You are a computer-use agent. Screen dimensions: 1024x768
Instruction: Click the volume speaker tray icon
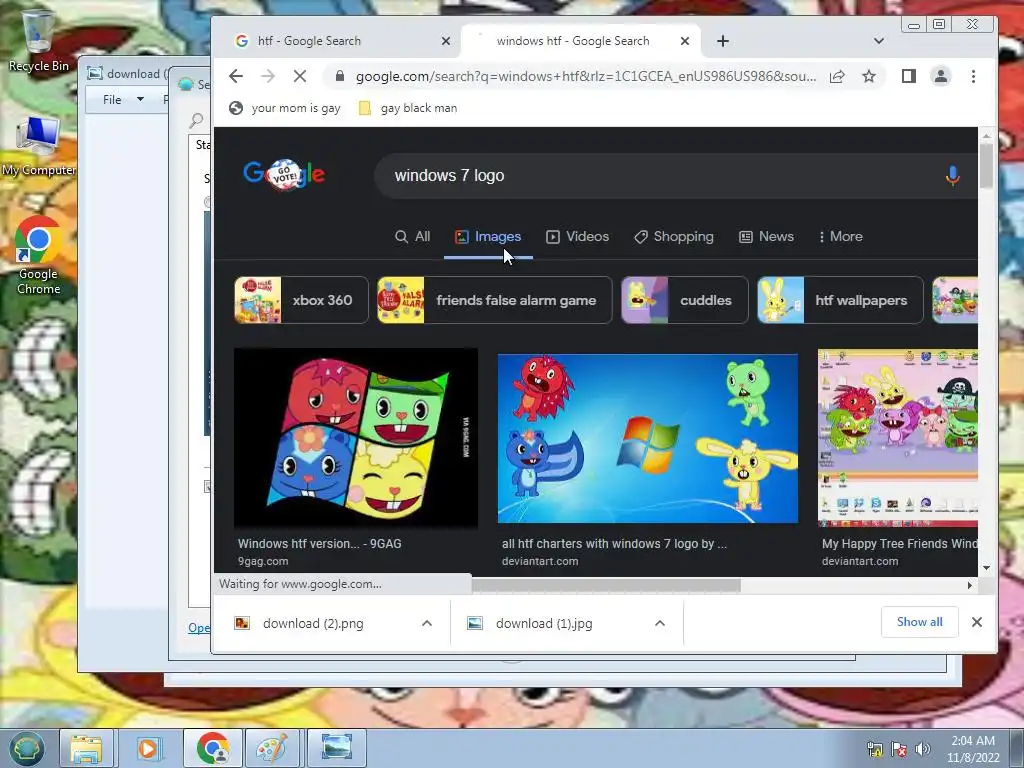coord(922,749)
